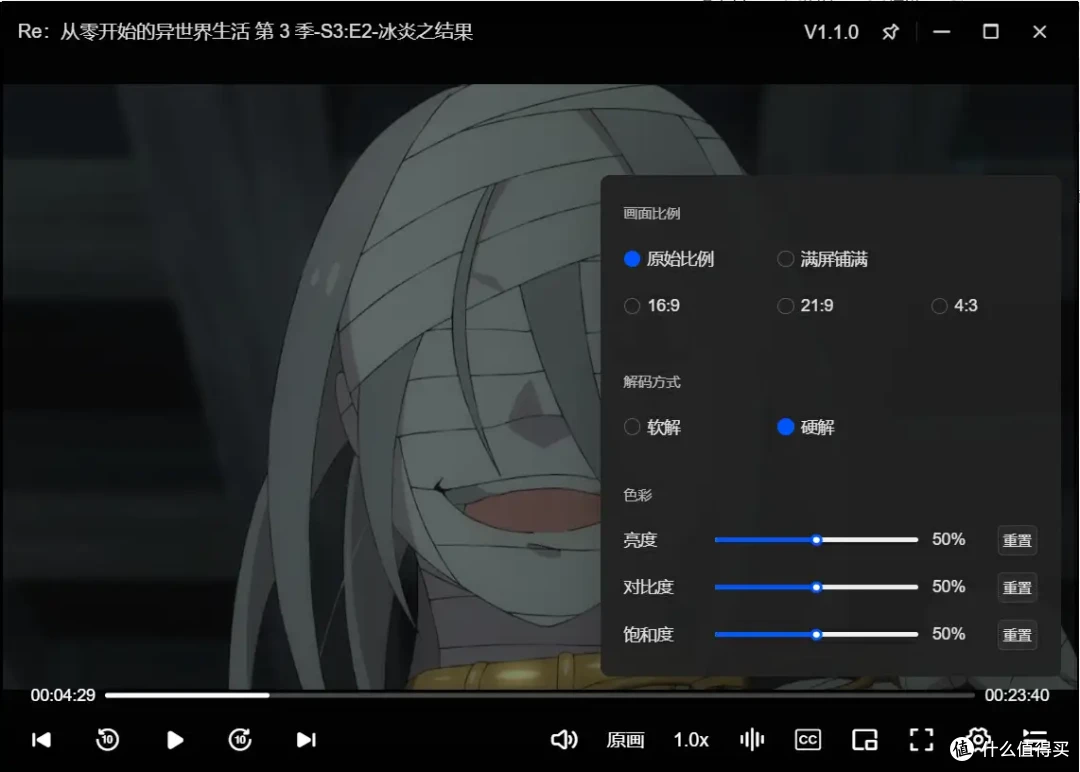Click the 00:23:40 total duration
The width and height of the screenshot is (1080, 772).
point(1017,696)
